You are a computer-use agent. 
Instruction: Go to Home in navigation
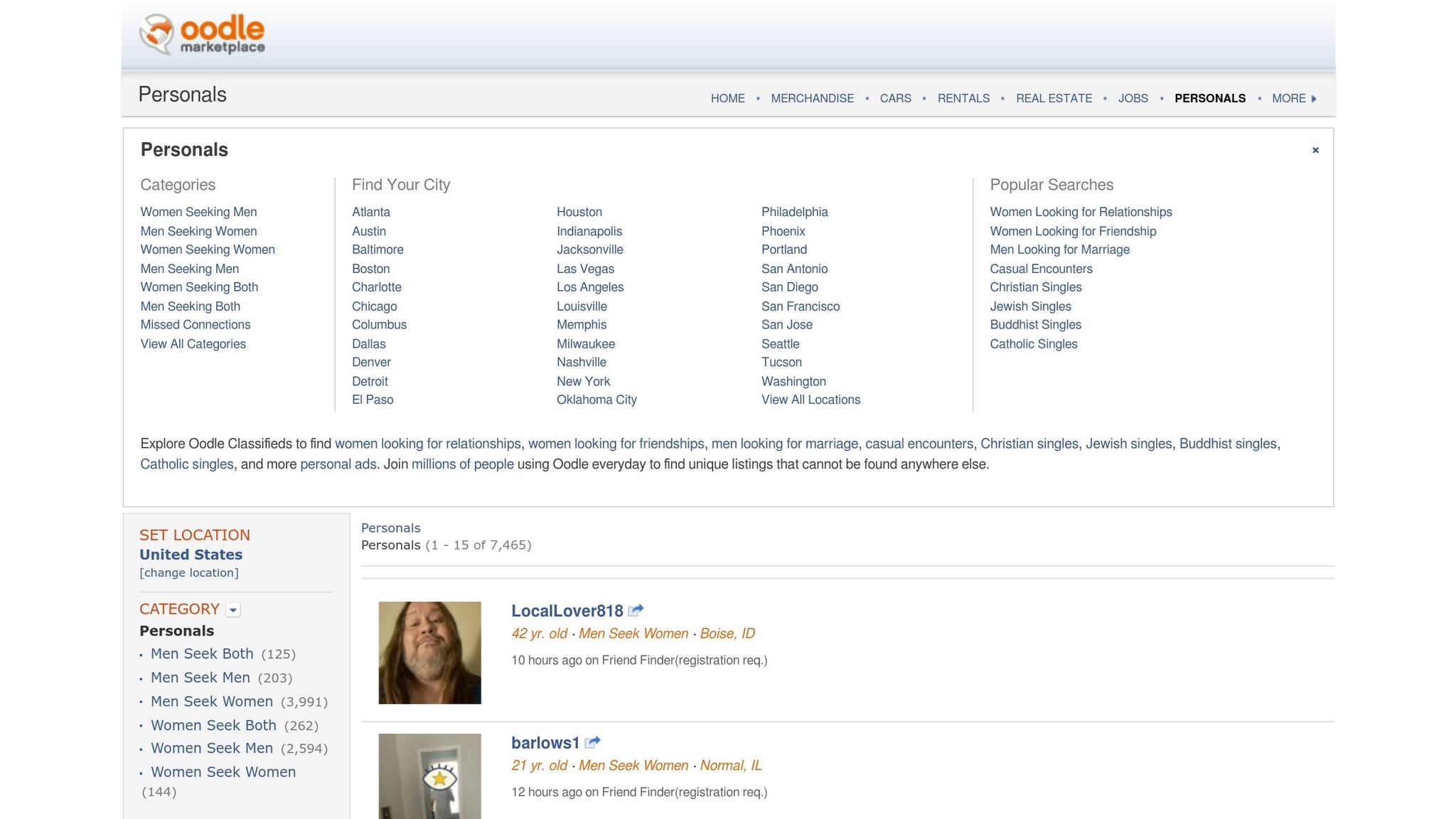[727, 99]
